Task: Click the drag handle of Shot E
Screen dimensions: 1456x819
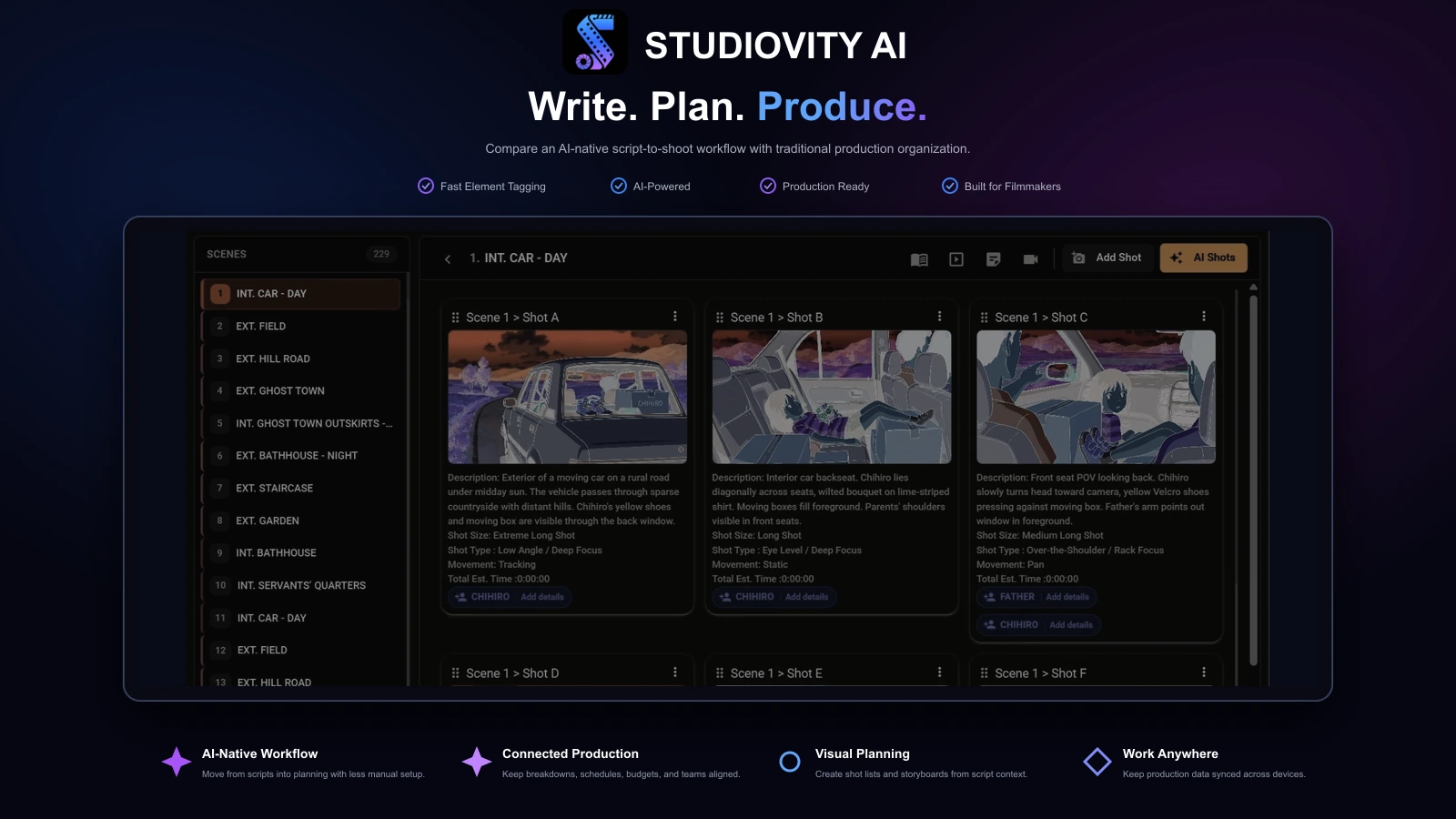Action: [720, 673]
